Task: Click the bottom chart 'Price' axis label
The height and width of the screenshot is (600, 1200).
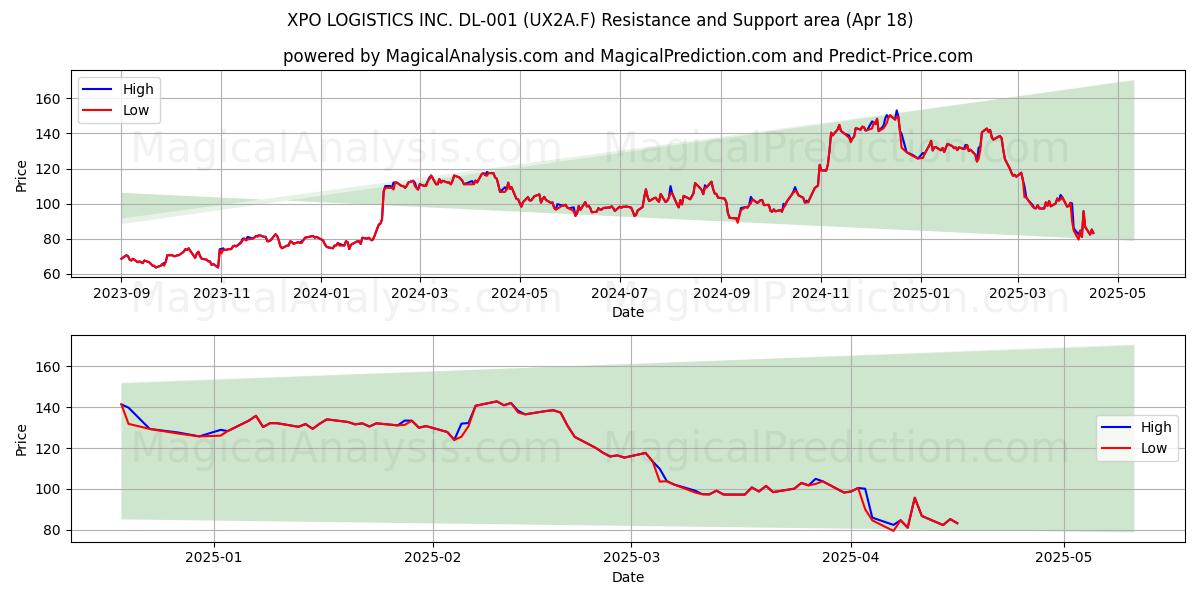Action: 22,440
